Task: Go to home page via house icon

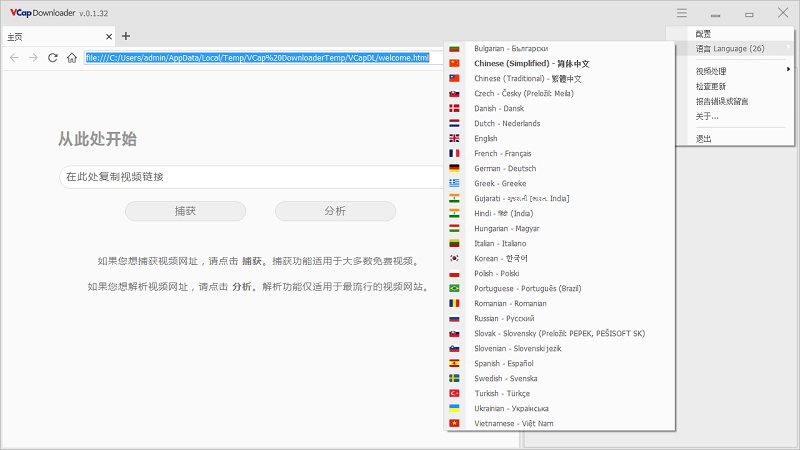Action: 72,57
